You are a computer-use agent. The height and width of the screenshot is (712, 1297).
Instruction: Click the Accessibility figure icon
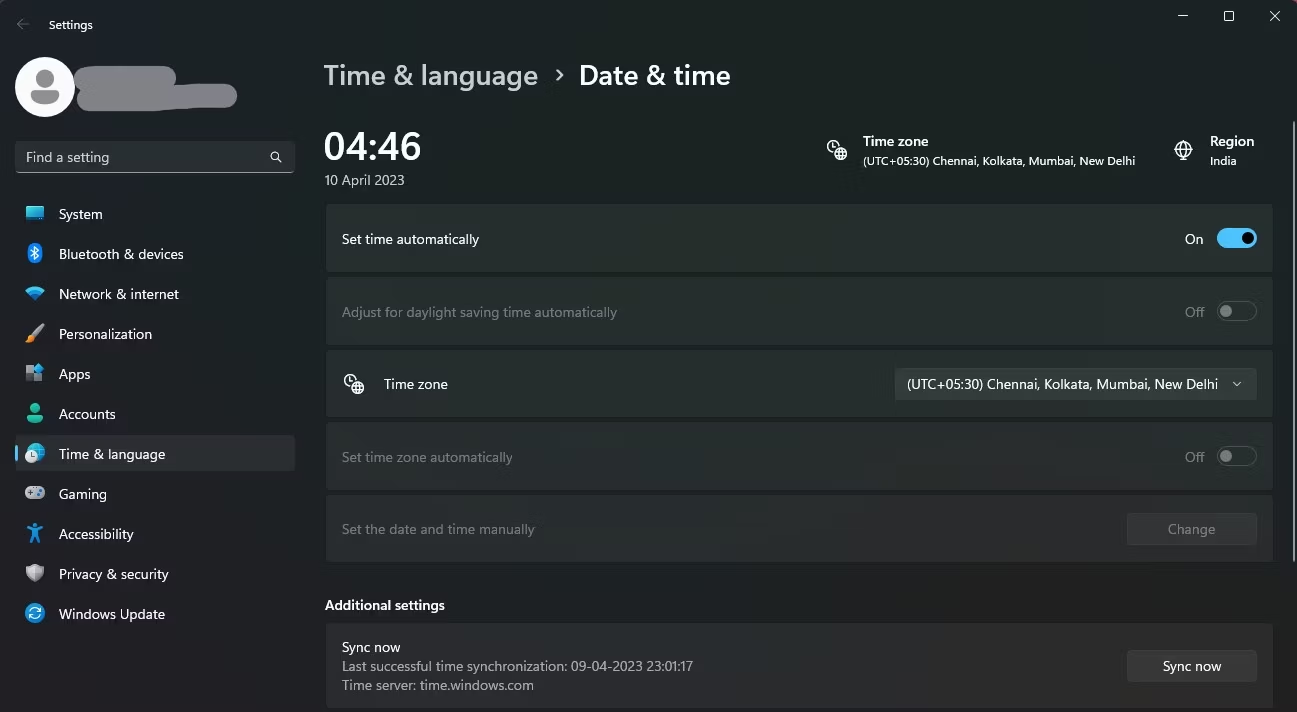click(x=35, y=534)
